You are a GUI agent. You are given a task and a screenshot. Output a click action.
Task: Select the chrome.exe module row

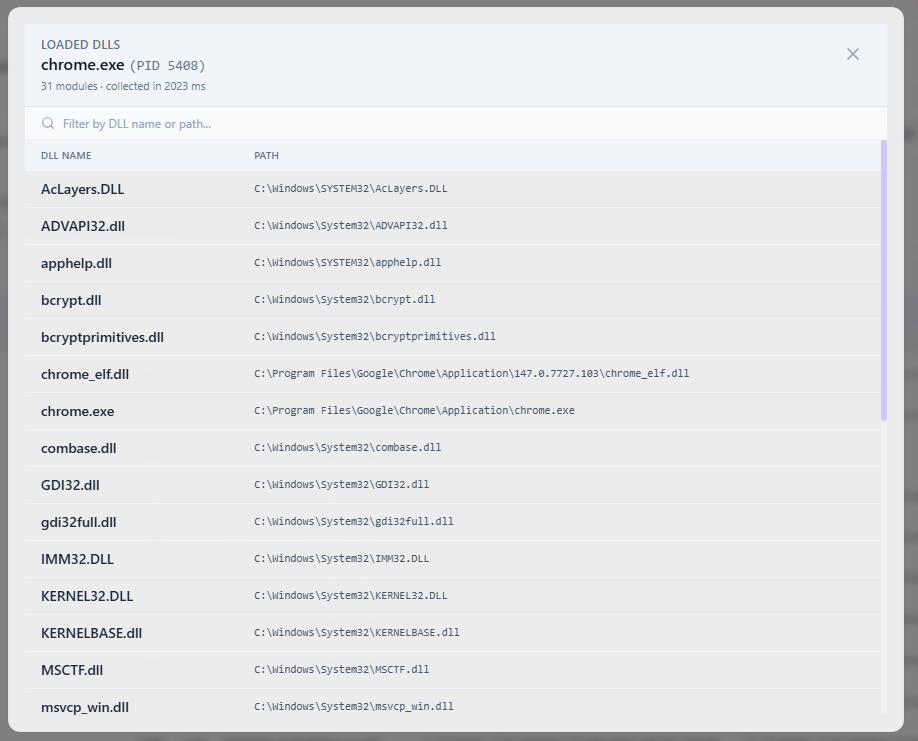coord(453,411)
